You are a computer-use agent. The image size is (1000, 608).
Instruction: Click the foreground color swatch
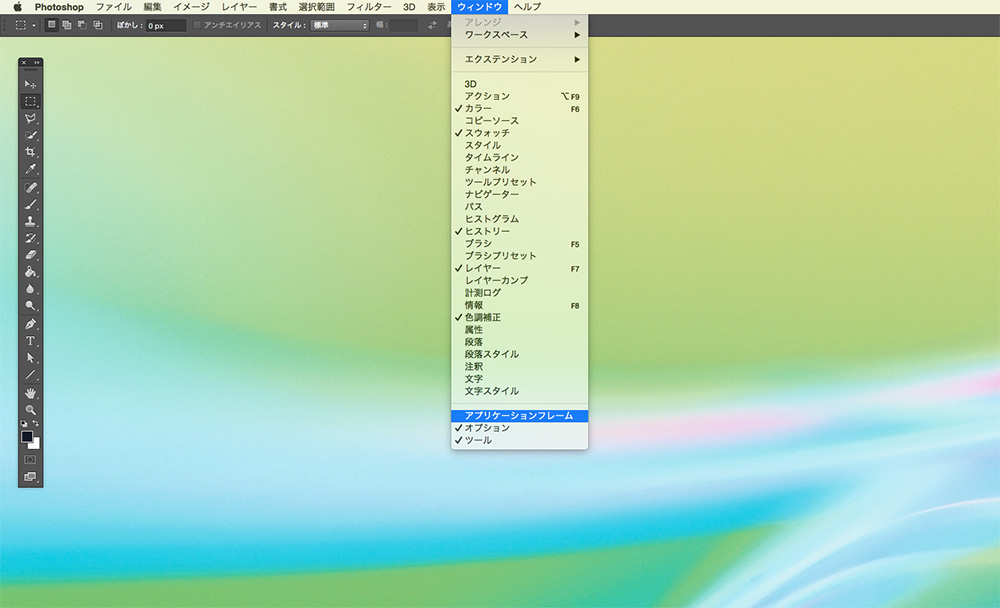click(x=26, y=436)
